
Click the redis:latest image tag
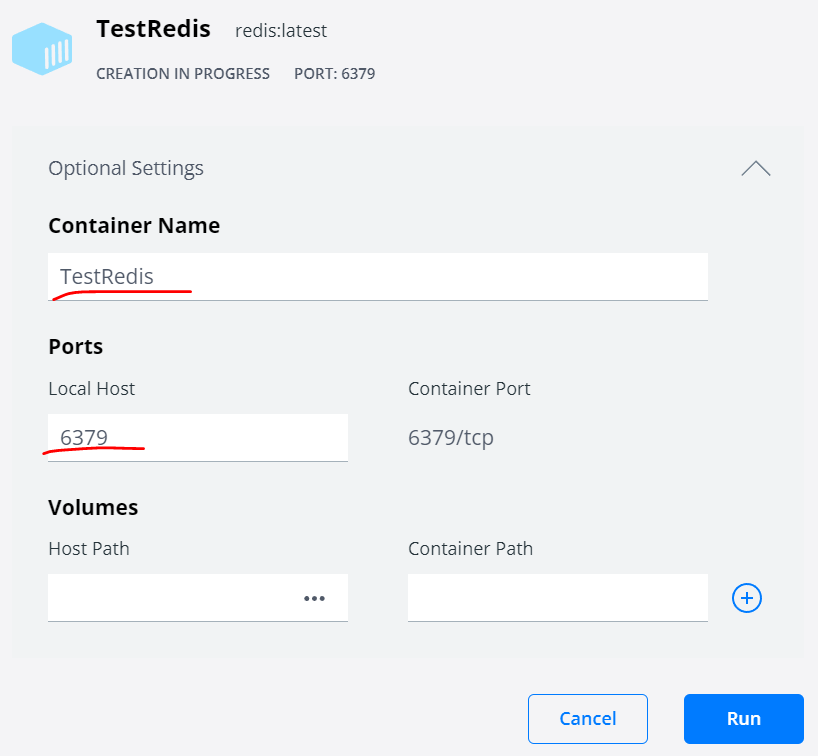(x=281, y=31)
